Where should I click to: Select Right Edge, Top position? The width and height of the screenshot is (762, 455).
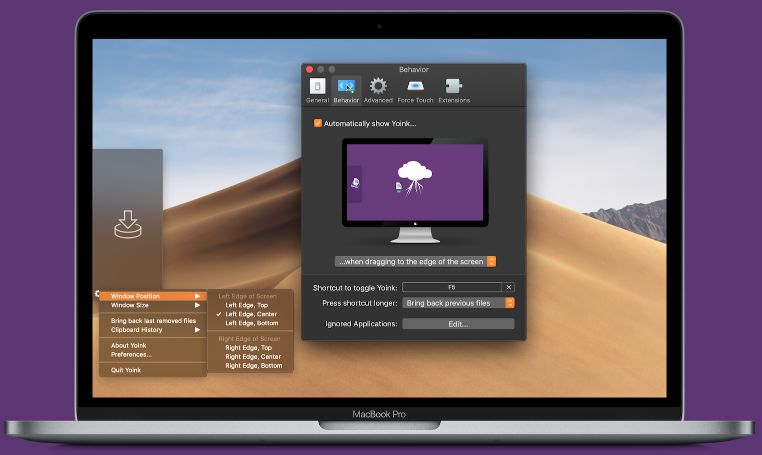(250, 348)
